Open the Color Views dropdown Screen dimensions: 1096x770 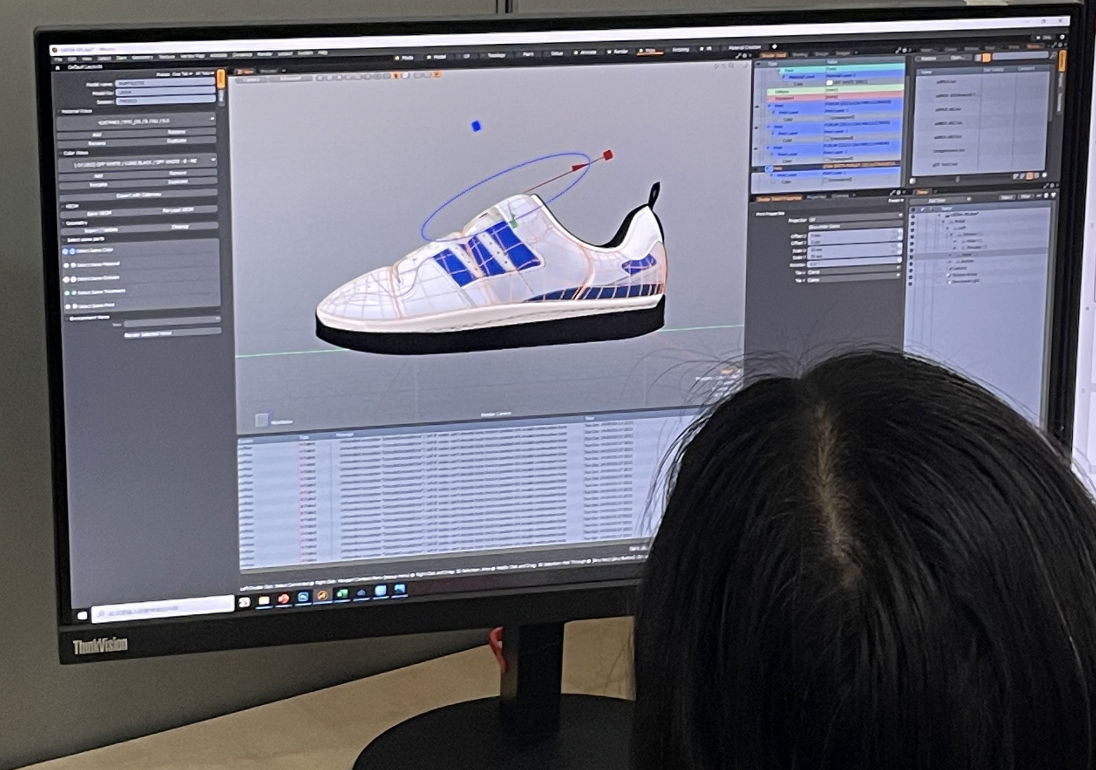coord(137,161)
